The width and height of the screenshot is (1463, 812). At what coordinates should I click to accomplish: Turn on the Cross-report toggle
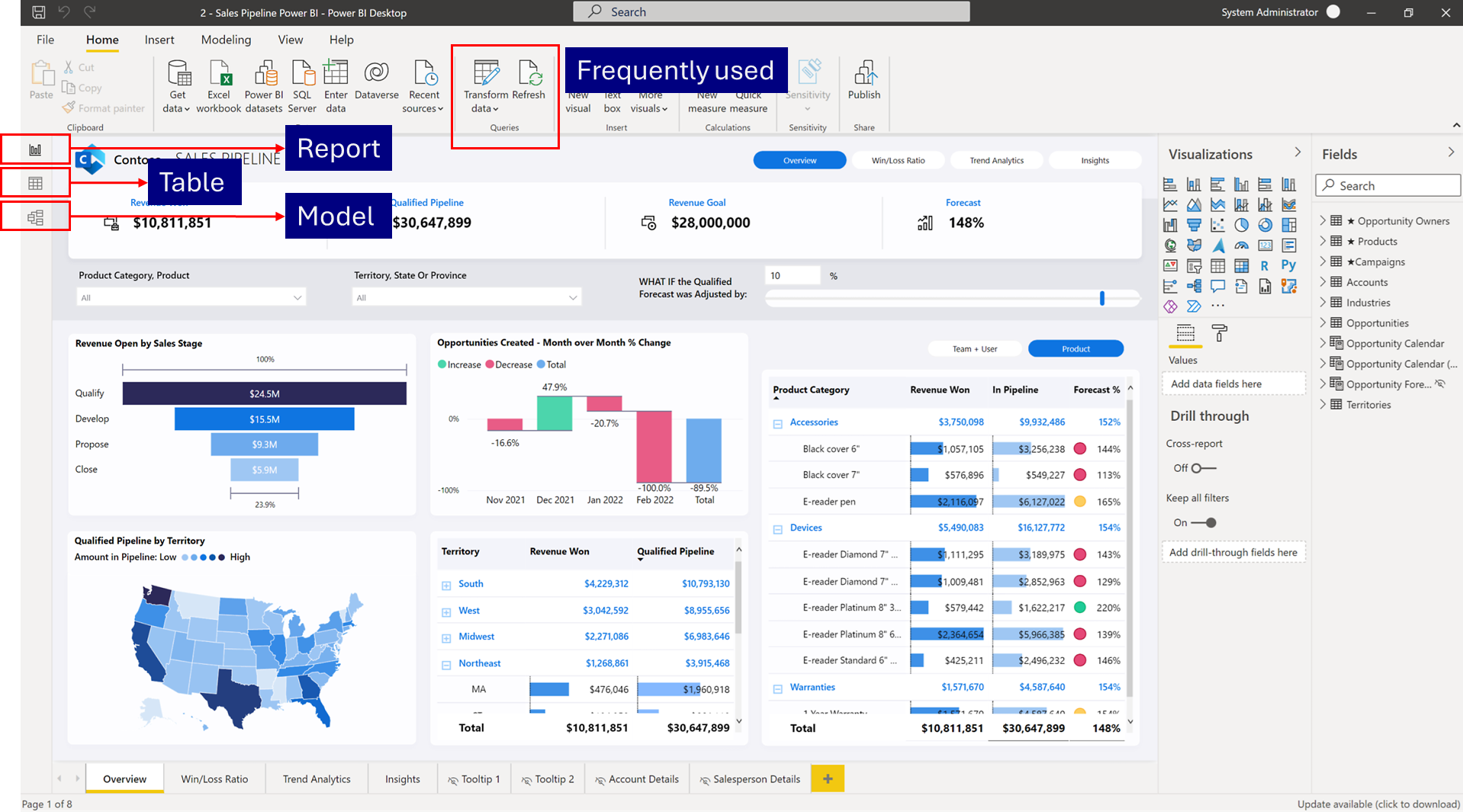pyautogui.click(x=1204, y=468)
